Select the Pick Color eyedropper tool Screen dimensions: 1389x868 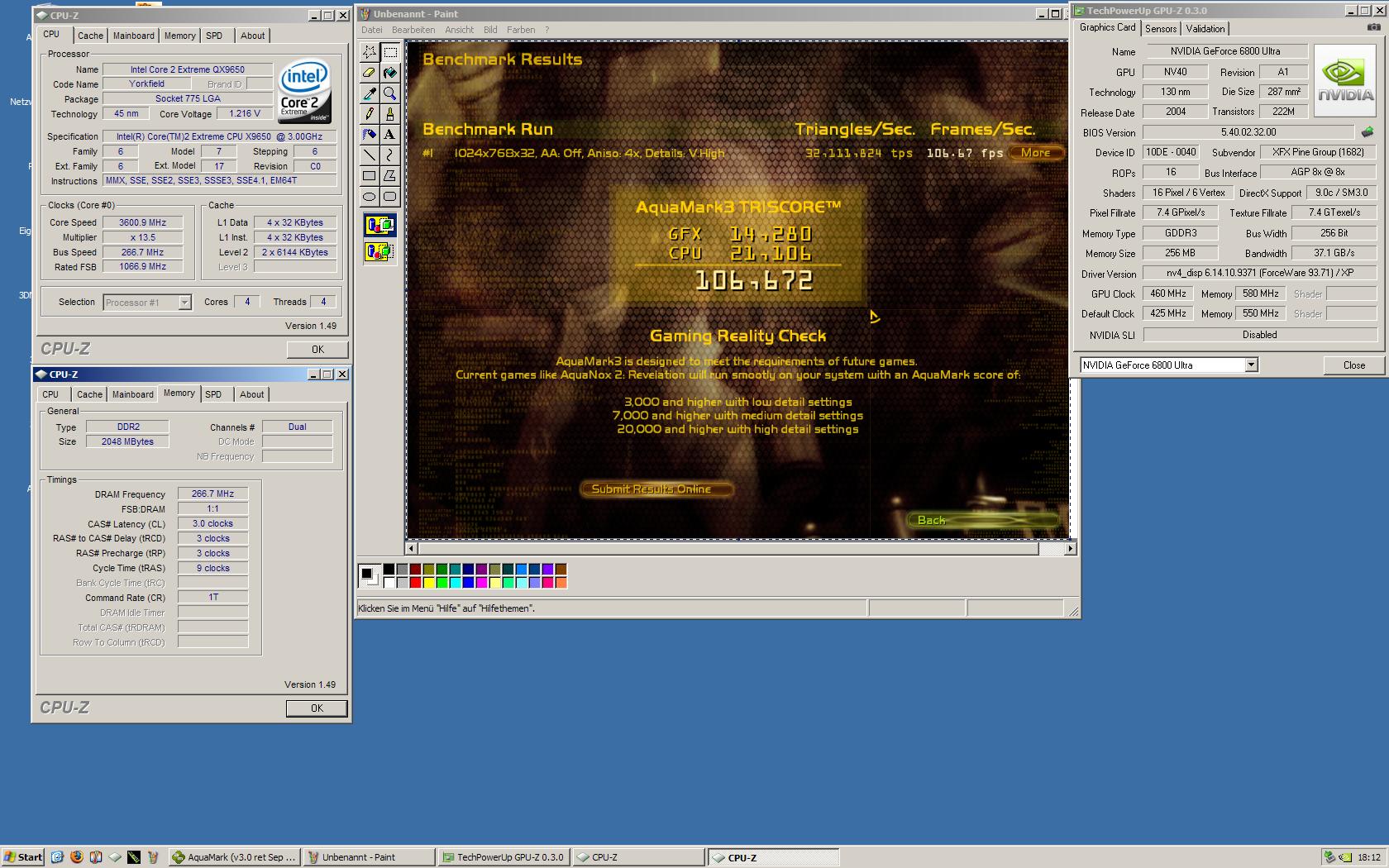[x=369, y=93]
